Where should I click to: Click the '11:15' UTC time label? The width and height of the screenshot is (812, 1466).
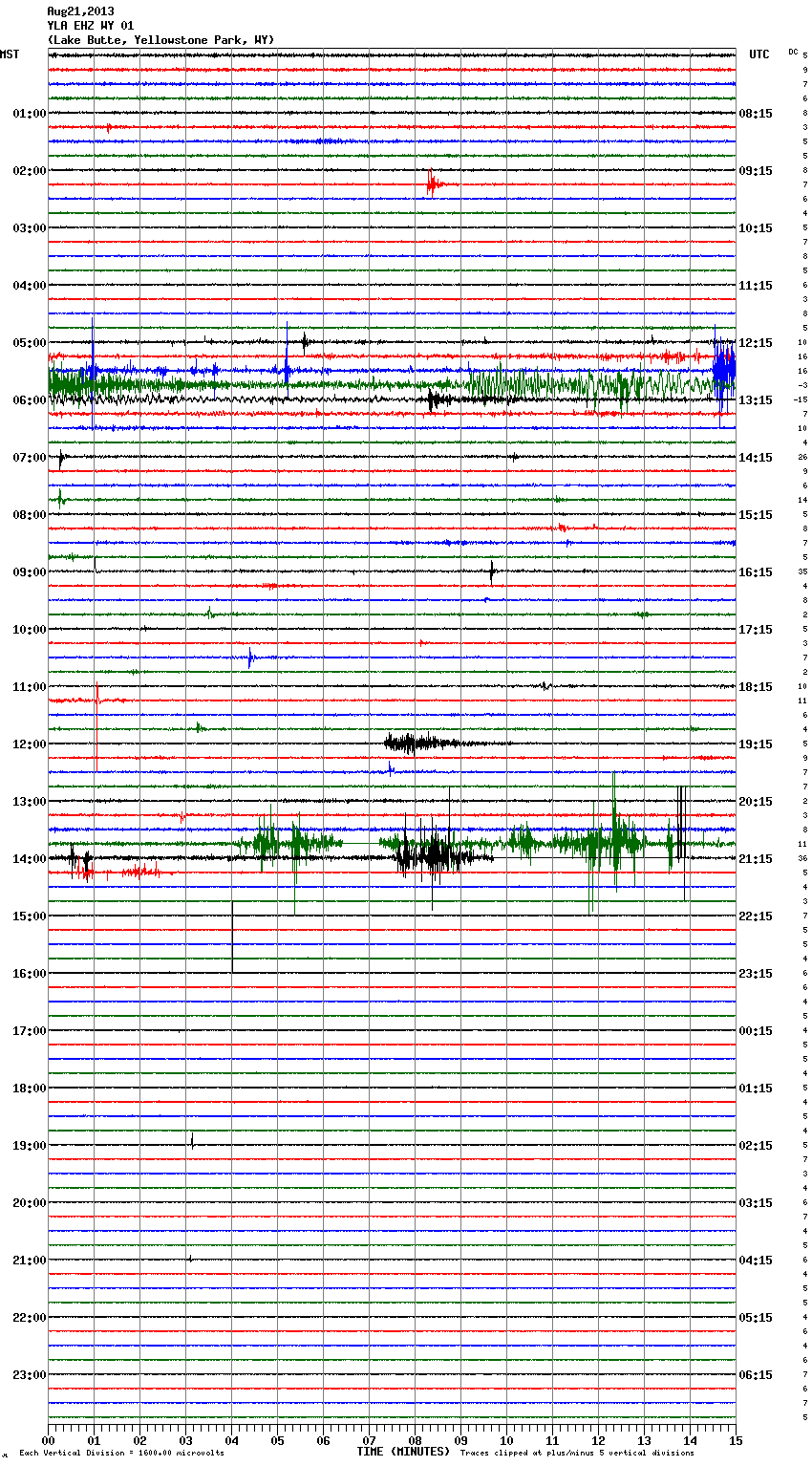[x=756, y=286]
